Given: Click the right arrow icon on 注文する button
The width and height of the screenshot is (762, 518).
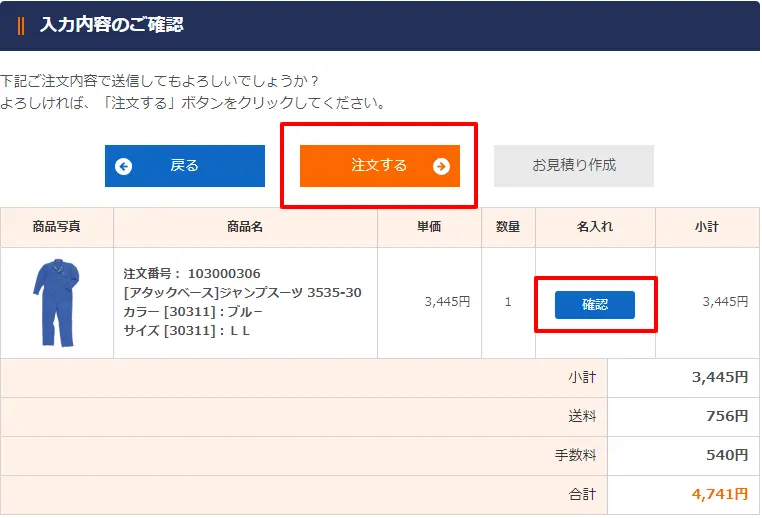Looking at the screenshot, I should [x=441, y=166].
